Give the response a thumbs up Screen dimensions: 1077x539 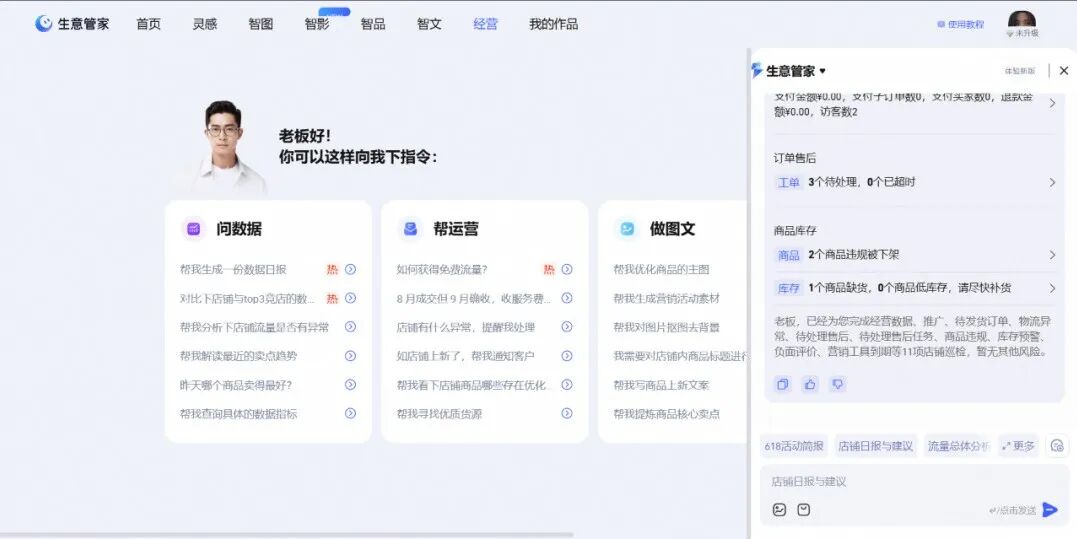click(810, 384)
